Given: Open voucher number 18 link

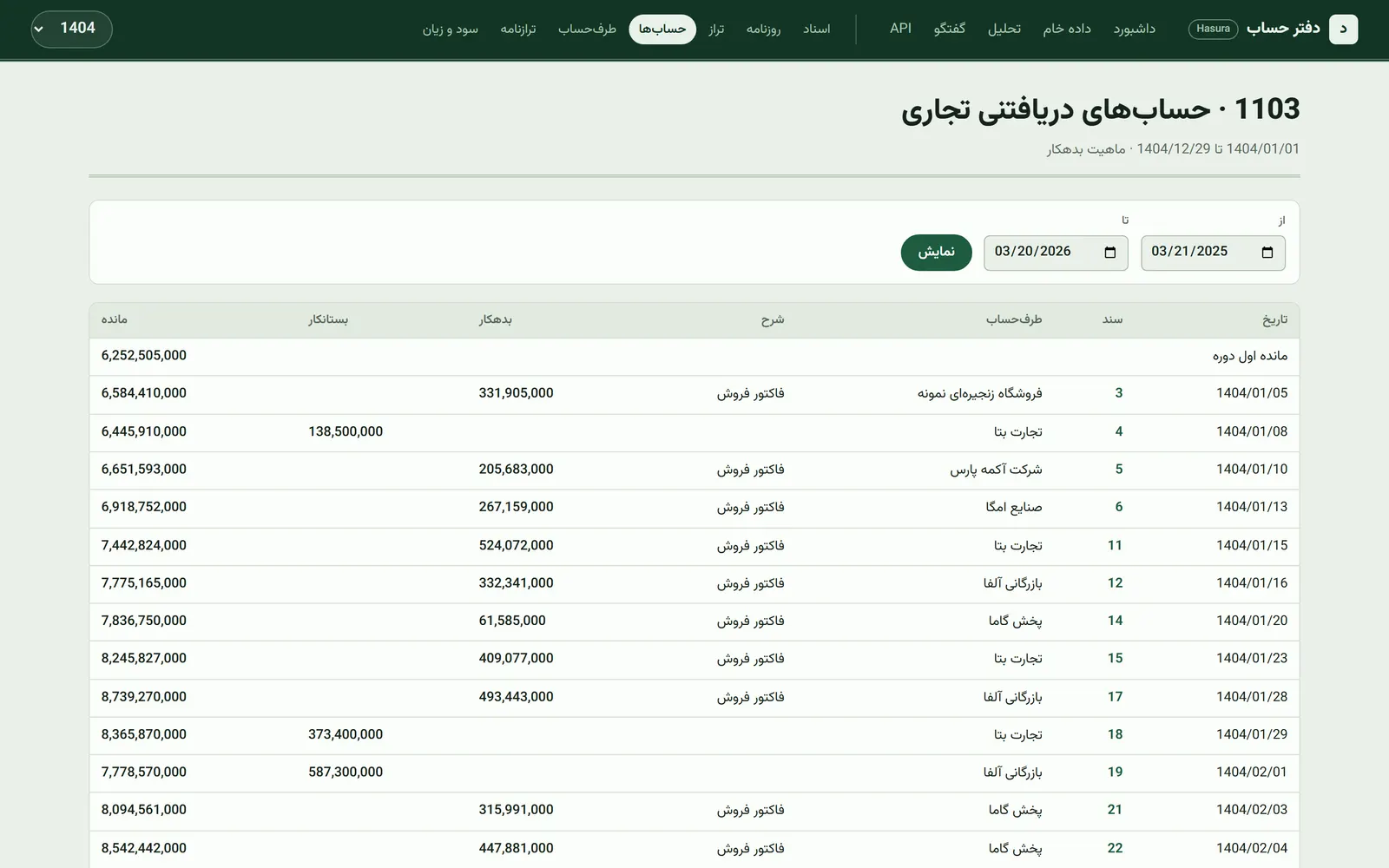Looking at the screenshot, I should (1115, 734).
